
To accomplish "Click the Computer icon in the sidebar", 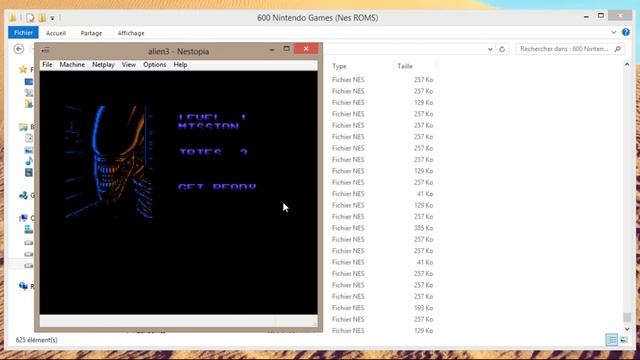I will point(23,218).
